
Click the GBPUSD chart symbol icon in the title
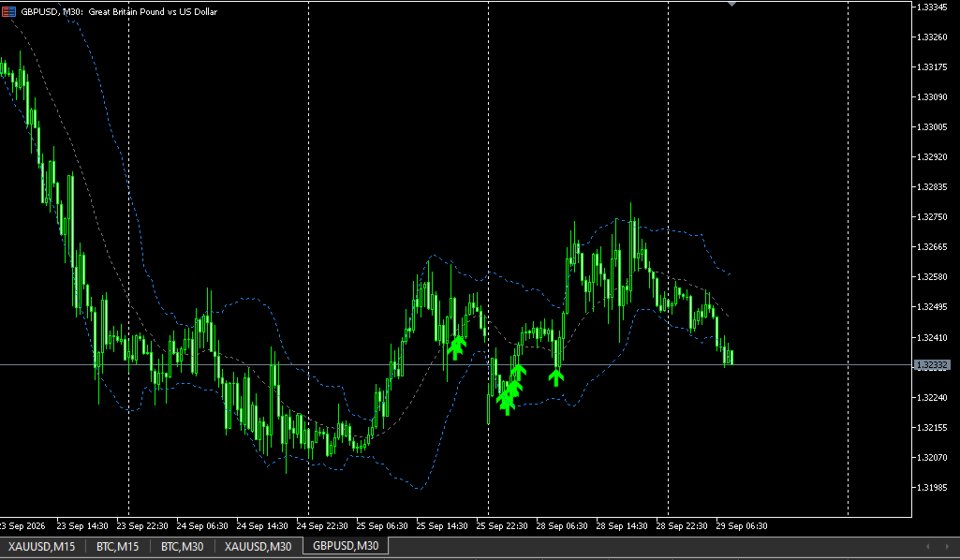point(9,12)
